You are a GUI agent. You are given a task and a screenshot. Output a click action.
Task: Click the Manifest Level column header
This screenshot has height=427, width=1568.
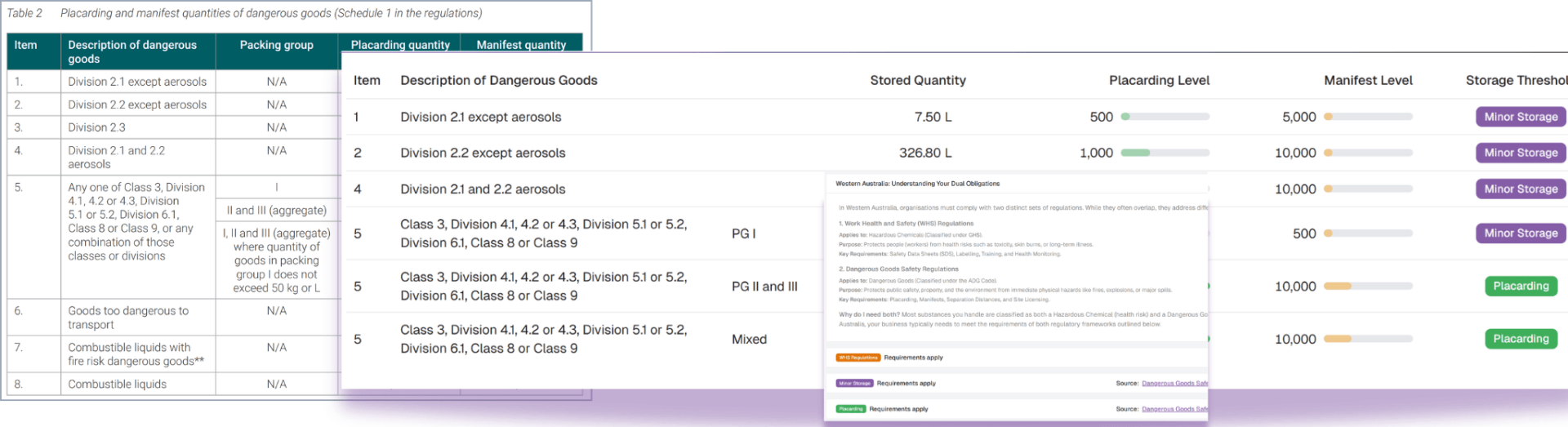1368,80
